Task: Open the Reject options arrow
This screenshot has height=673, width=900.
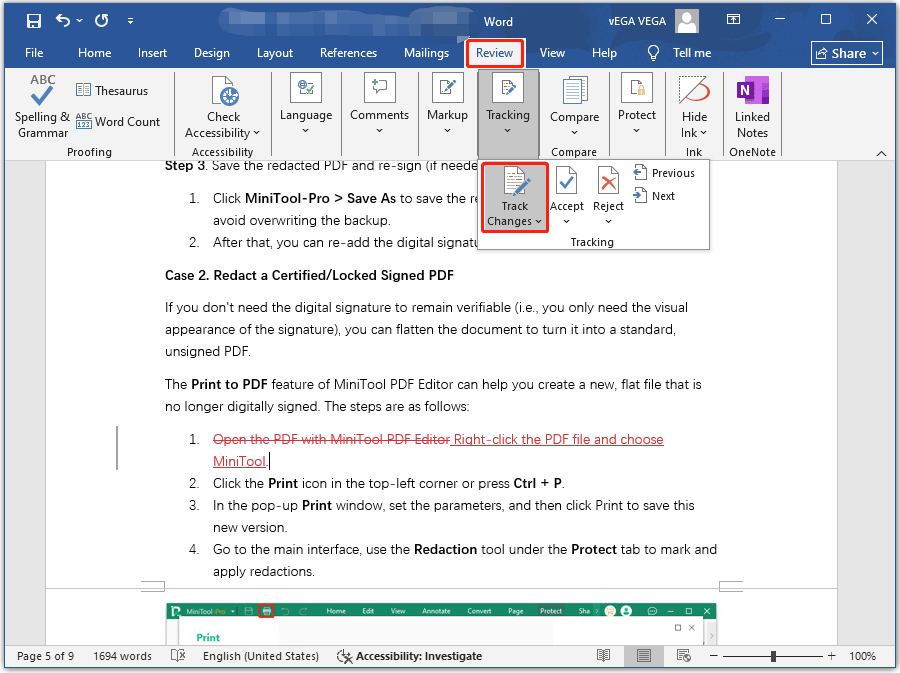Action: pyautogui.click(x=608, y=221)
